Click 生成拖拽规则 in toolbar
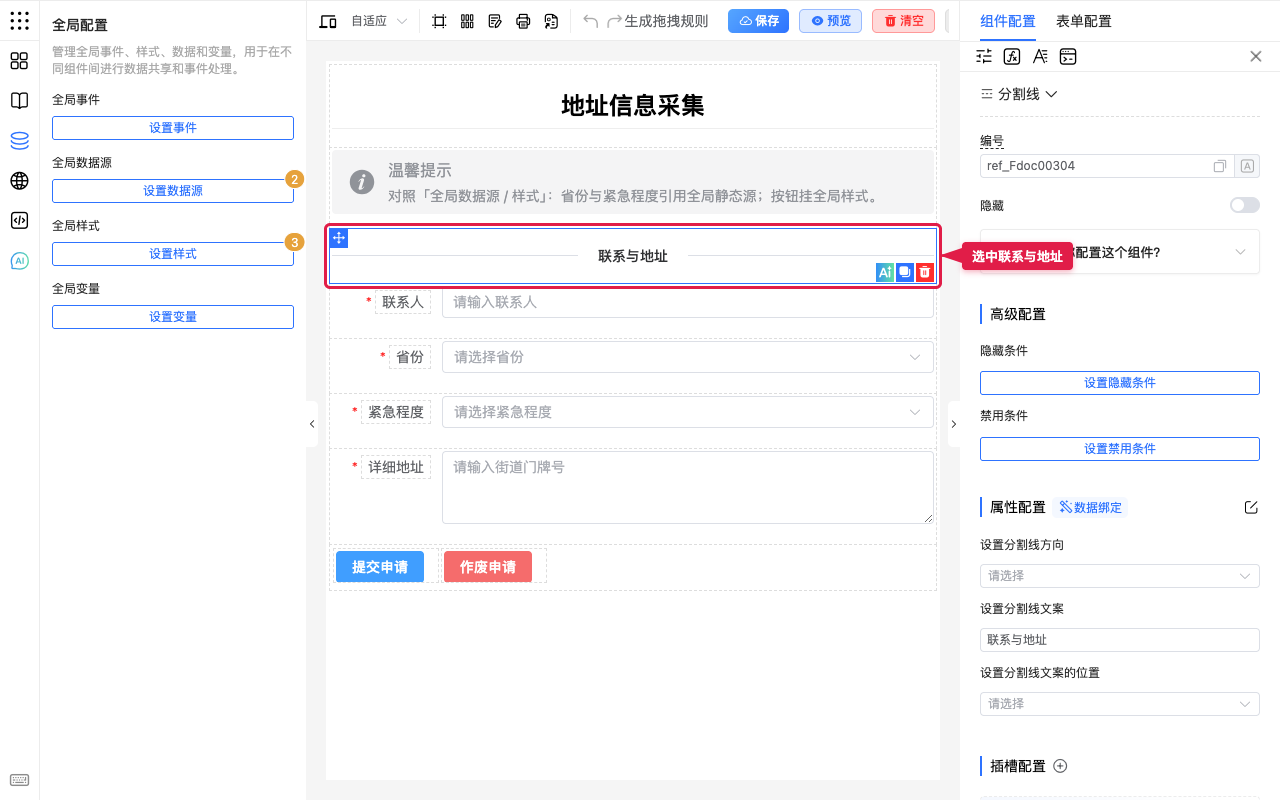 pos(666,21)
